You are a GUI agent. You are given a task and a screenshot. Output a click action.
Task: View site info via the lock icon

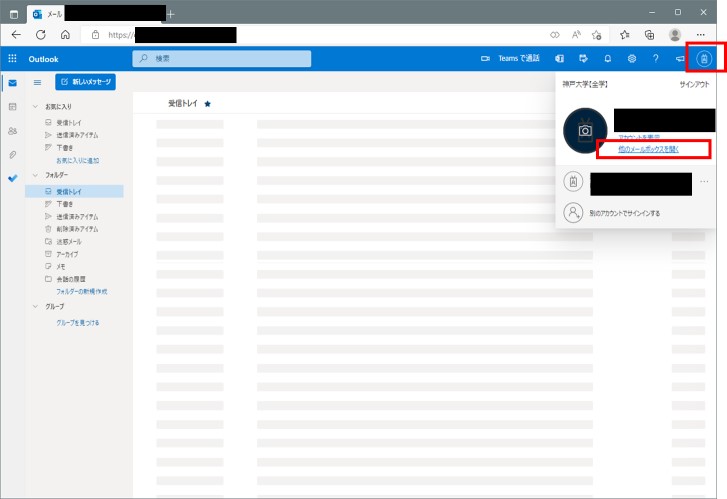coord(96,35)
